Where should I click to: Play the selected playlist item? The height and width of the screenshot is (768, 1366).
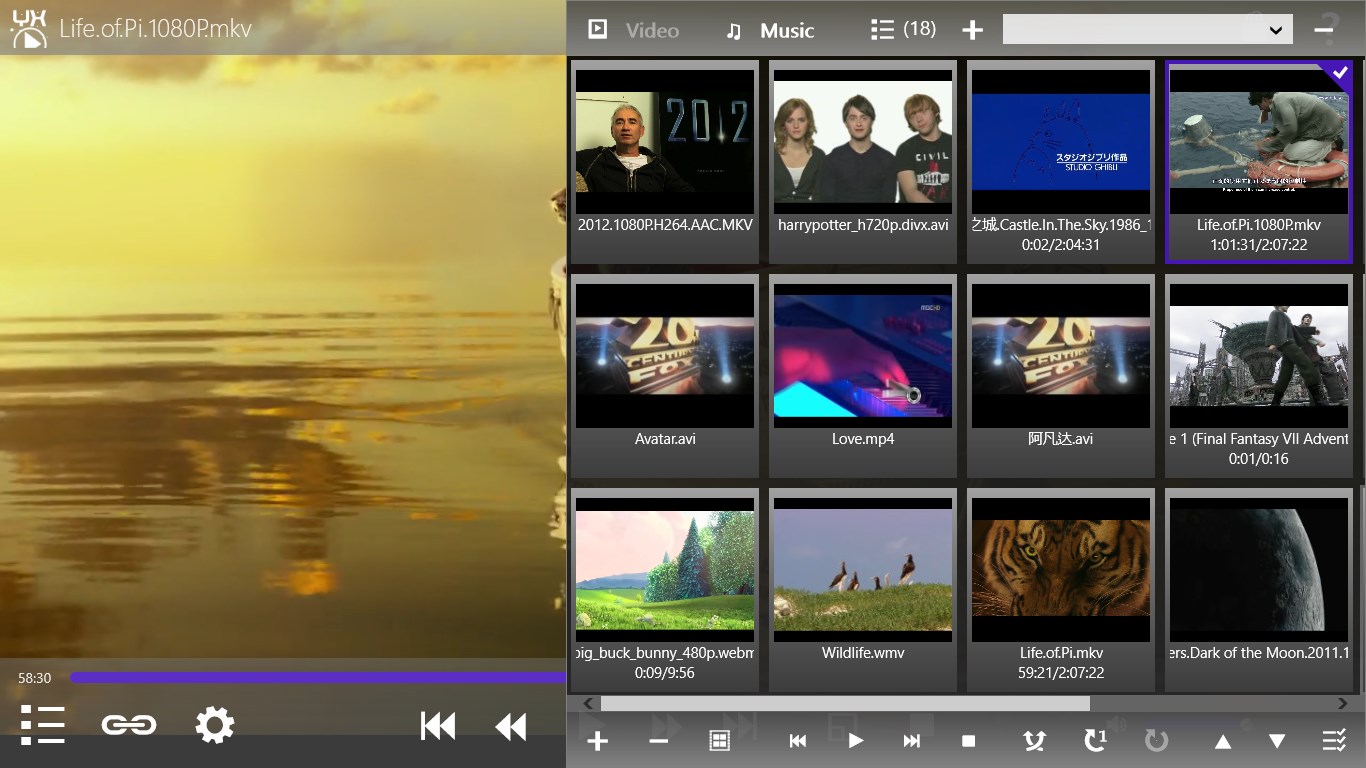pyautogui.click(x=855, y=741)
